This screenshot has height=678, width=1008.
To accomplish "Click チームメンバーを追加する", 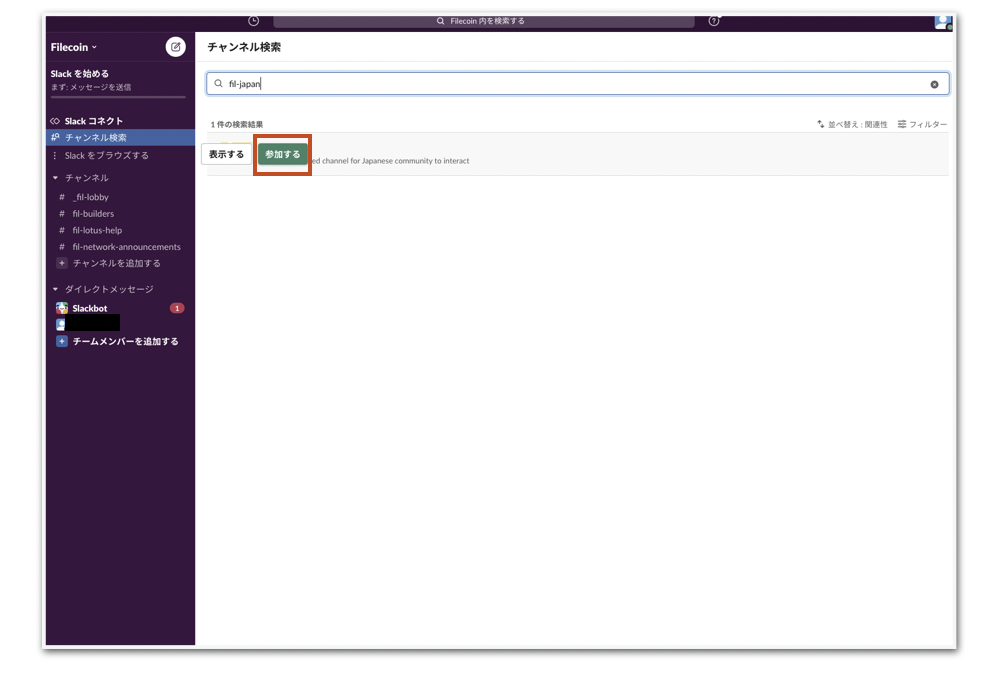I will tap(125, 341).
